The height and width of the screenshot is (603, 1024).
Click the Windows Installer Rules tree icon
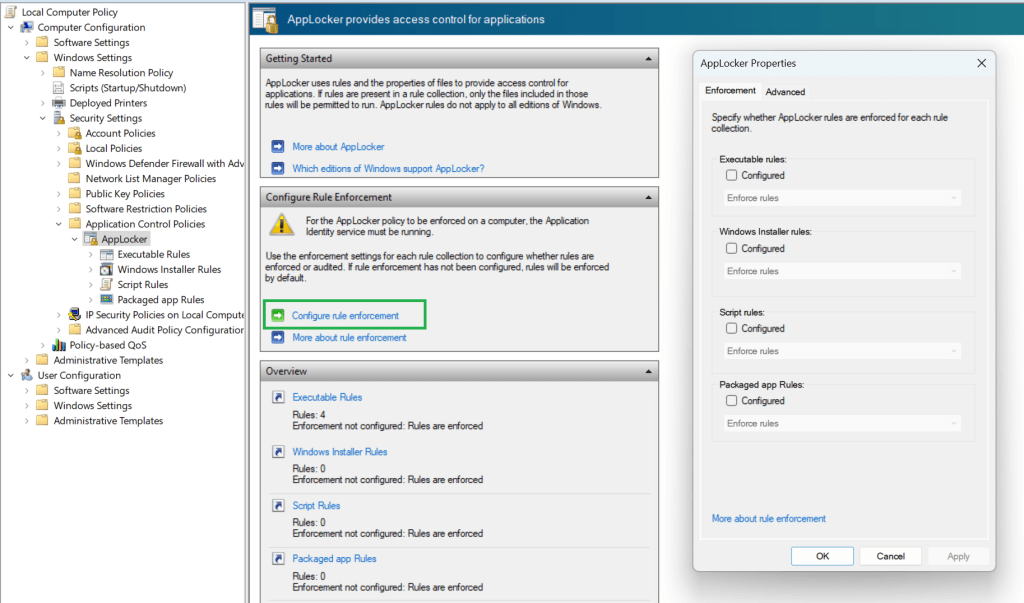[x=107, y=269]
